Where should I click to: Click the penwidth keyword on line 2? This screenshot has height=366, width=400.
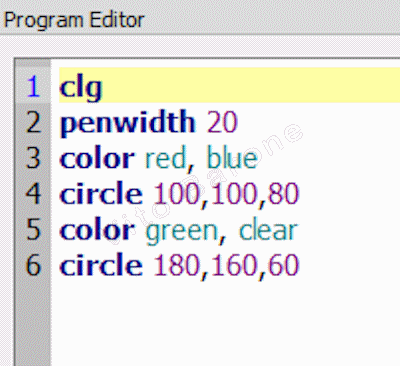[x=127, y=123]
